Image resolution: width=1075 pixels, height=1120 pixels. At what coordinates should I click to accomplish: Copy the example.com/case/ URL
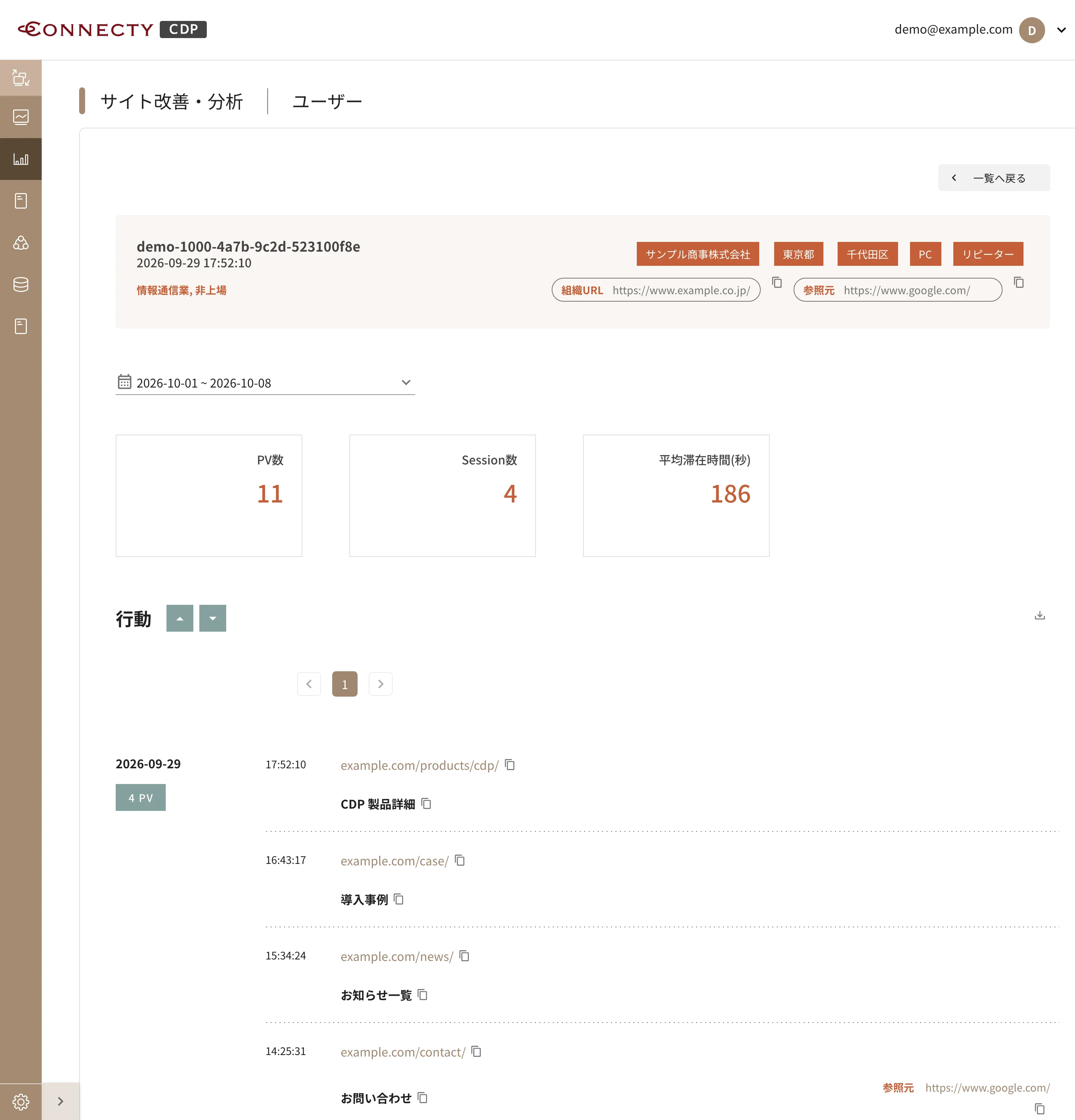pos(460,860)
